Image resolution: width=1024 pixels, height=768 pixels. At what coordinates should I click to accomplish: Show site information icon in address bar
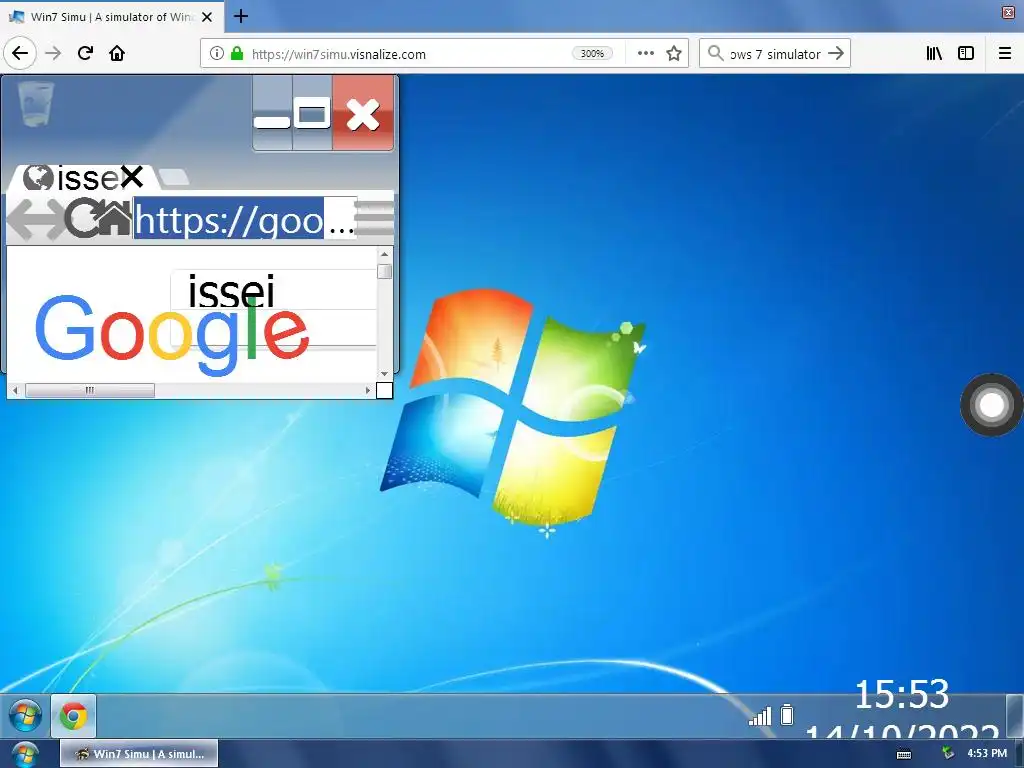click(217, 54)
